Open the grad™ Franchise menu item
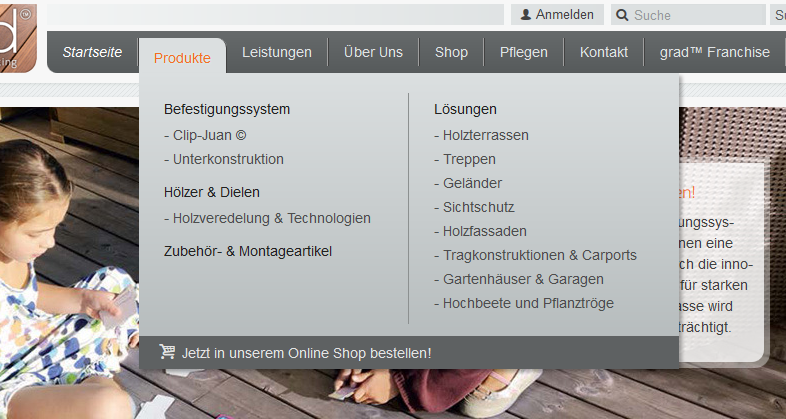 [x=715, y=52]
